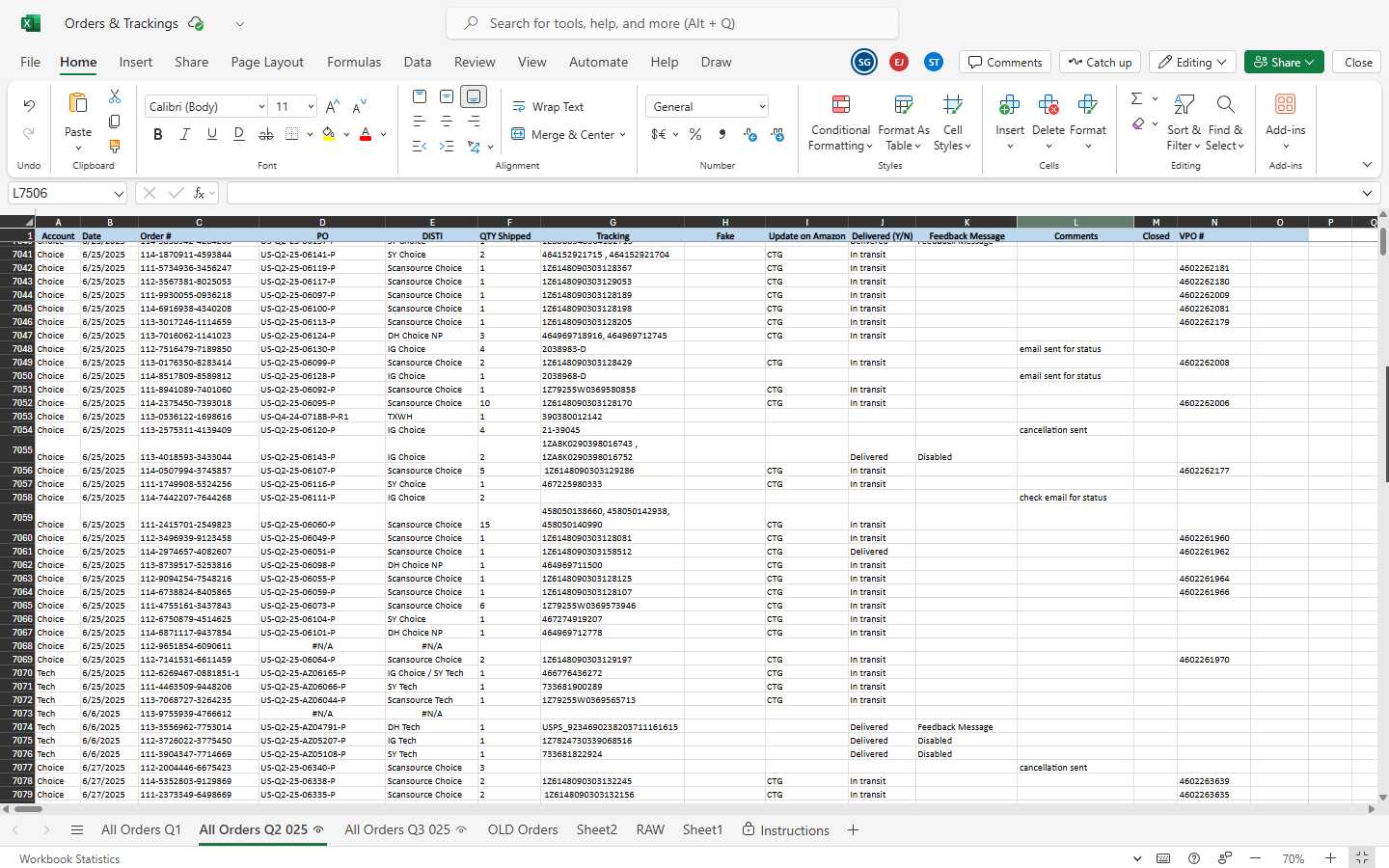Click the Sort & Filter funnel icon
This screenshot has width=1389, height=868.
[x=1184, y=104]
